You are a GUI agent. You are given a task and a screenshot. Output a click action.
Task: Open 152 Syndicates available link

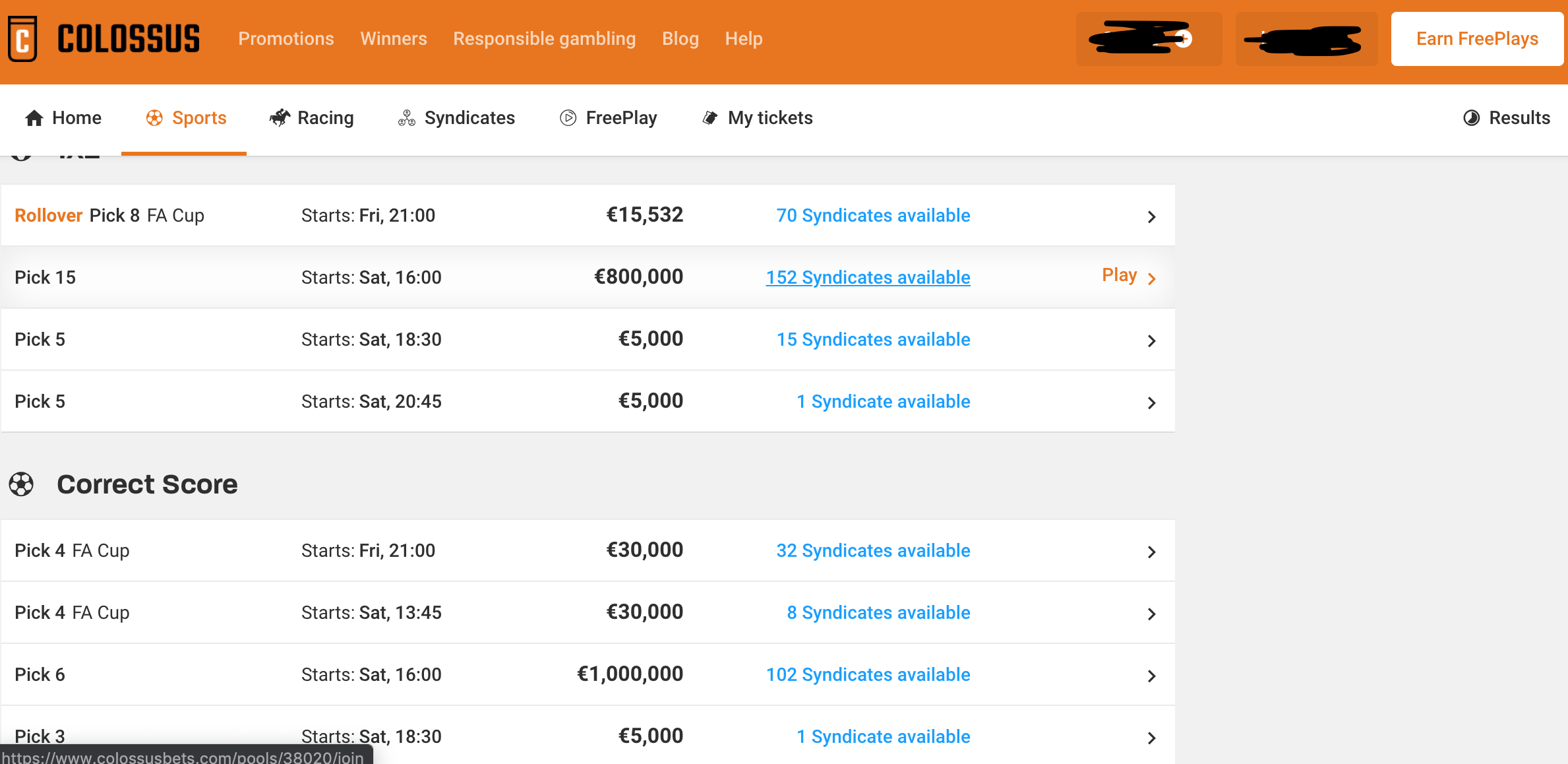868,277
